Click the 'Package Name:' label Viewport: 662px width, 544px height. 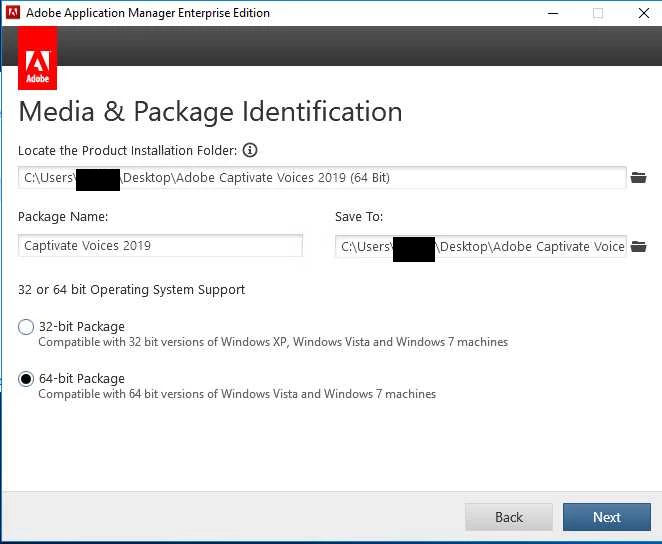63,217
